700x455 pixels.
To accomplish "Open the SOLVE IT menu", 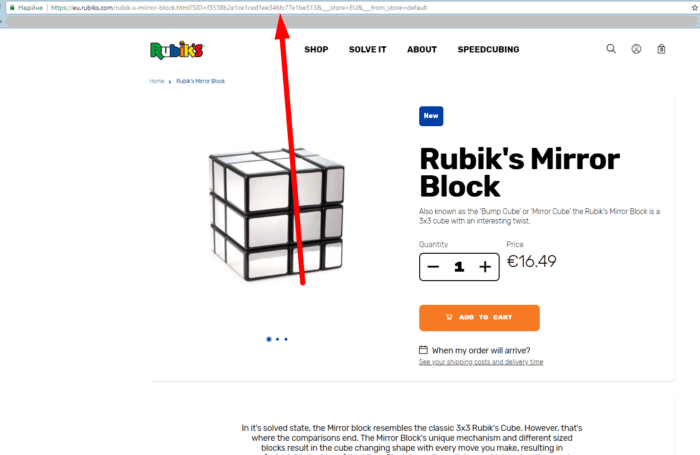I will [x=367, y=49].
